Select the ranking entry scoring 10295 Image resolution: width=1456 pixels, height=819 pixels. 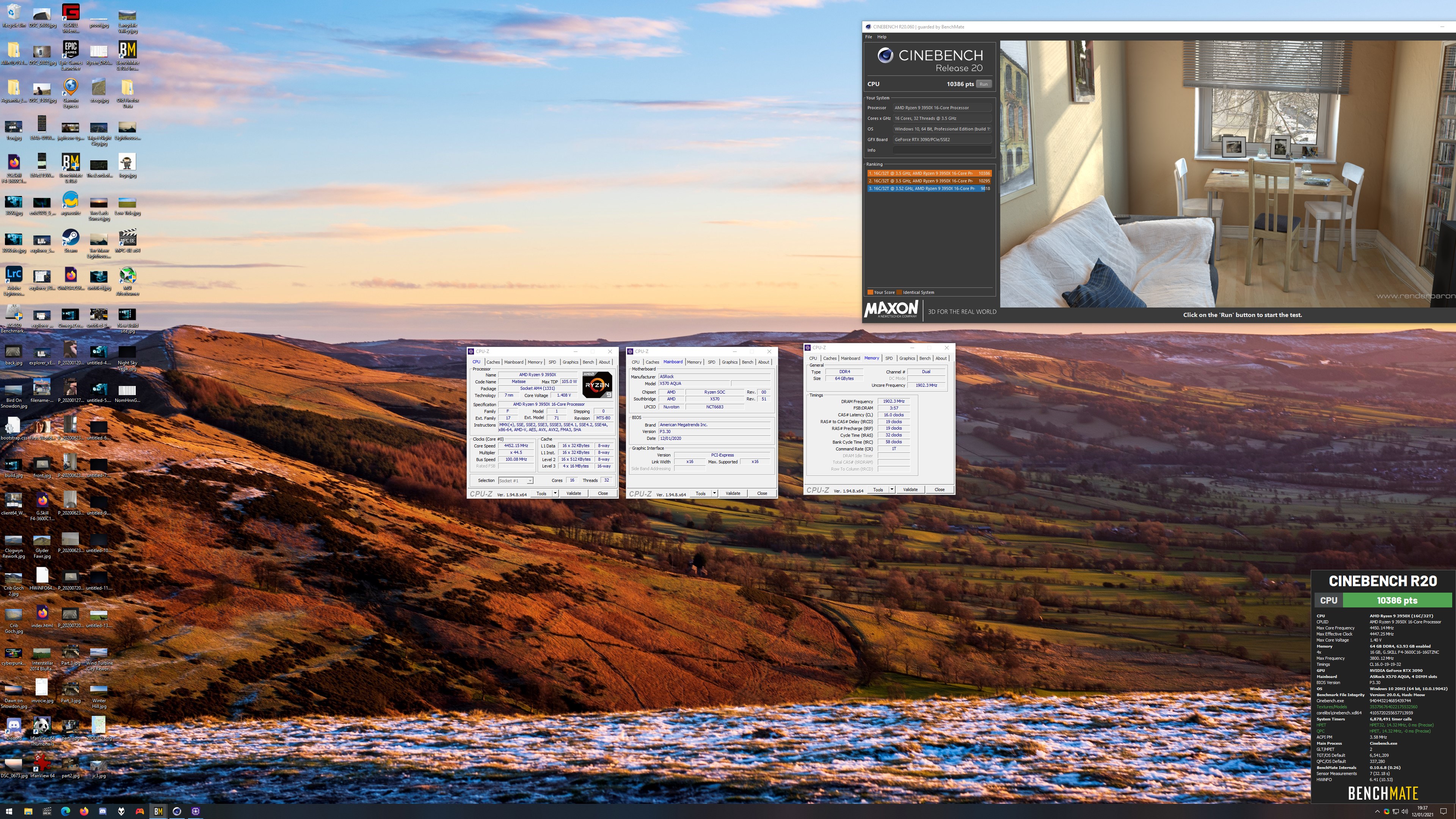[930, 181]
